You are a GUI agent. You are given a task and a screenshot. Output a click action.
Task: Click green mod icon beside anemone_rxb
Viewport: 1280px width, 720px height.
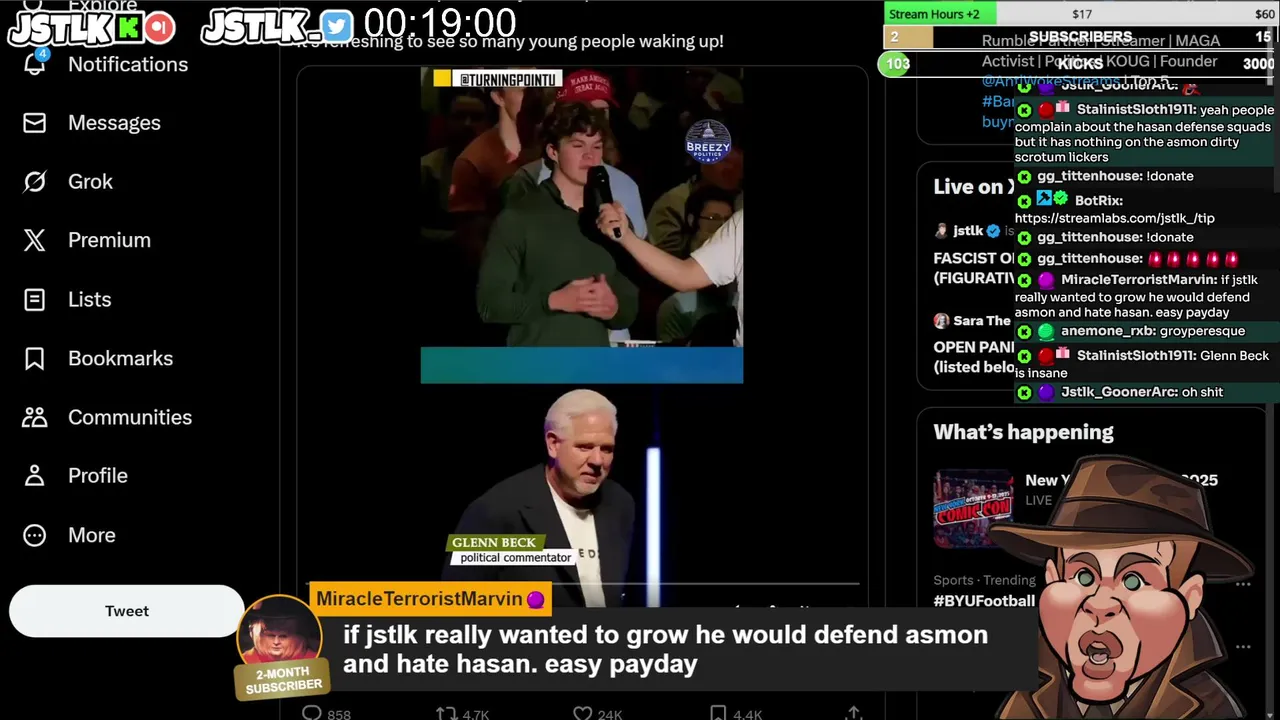pos(1024,331)
